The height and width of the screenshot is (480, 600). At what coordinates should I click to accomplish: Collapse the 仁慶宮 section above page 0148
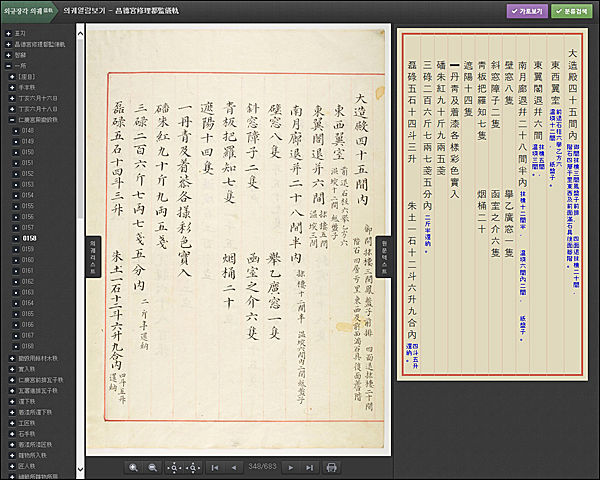point(12,120)
